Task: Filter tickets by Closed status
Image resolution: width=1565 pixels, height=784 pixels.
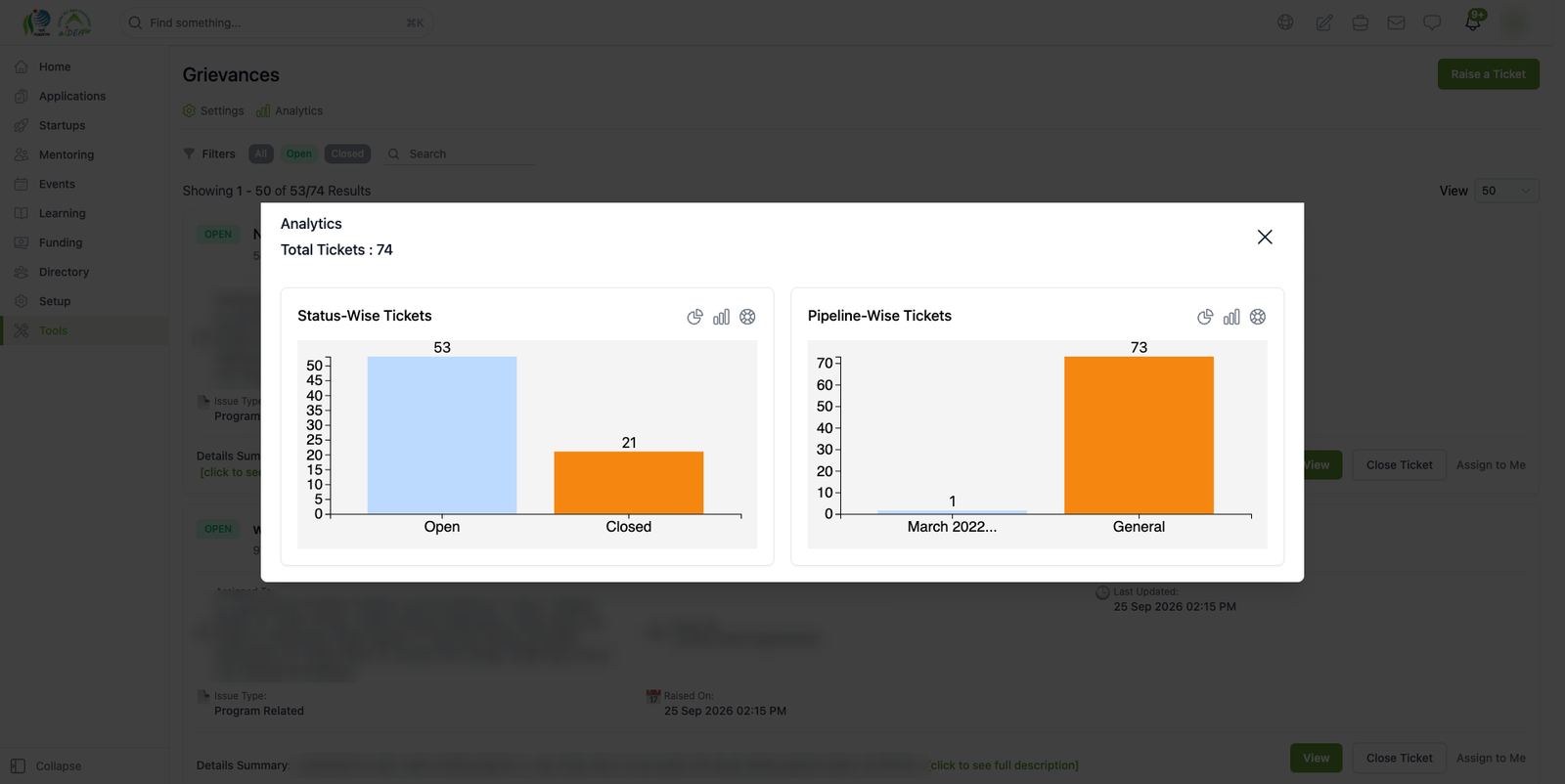Action: 347,153
